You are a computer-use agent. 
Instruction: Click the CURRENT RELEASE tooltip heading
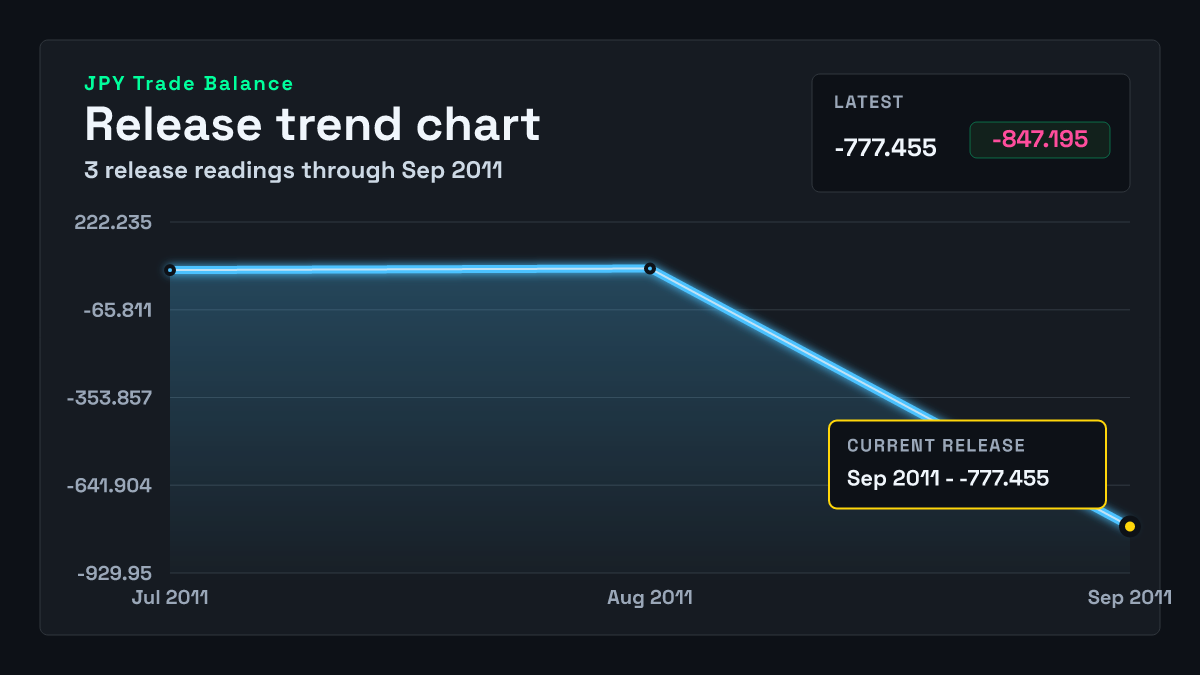pos(936,446)
